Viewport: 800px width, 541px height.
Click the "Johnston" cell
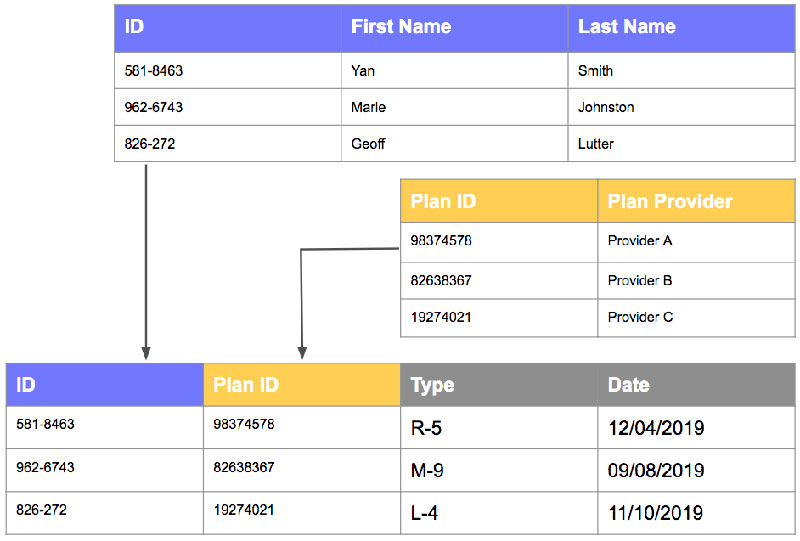point(606,107)
